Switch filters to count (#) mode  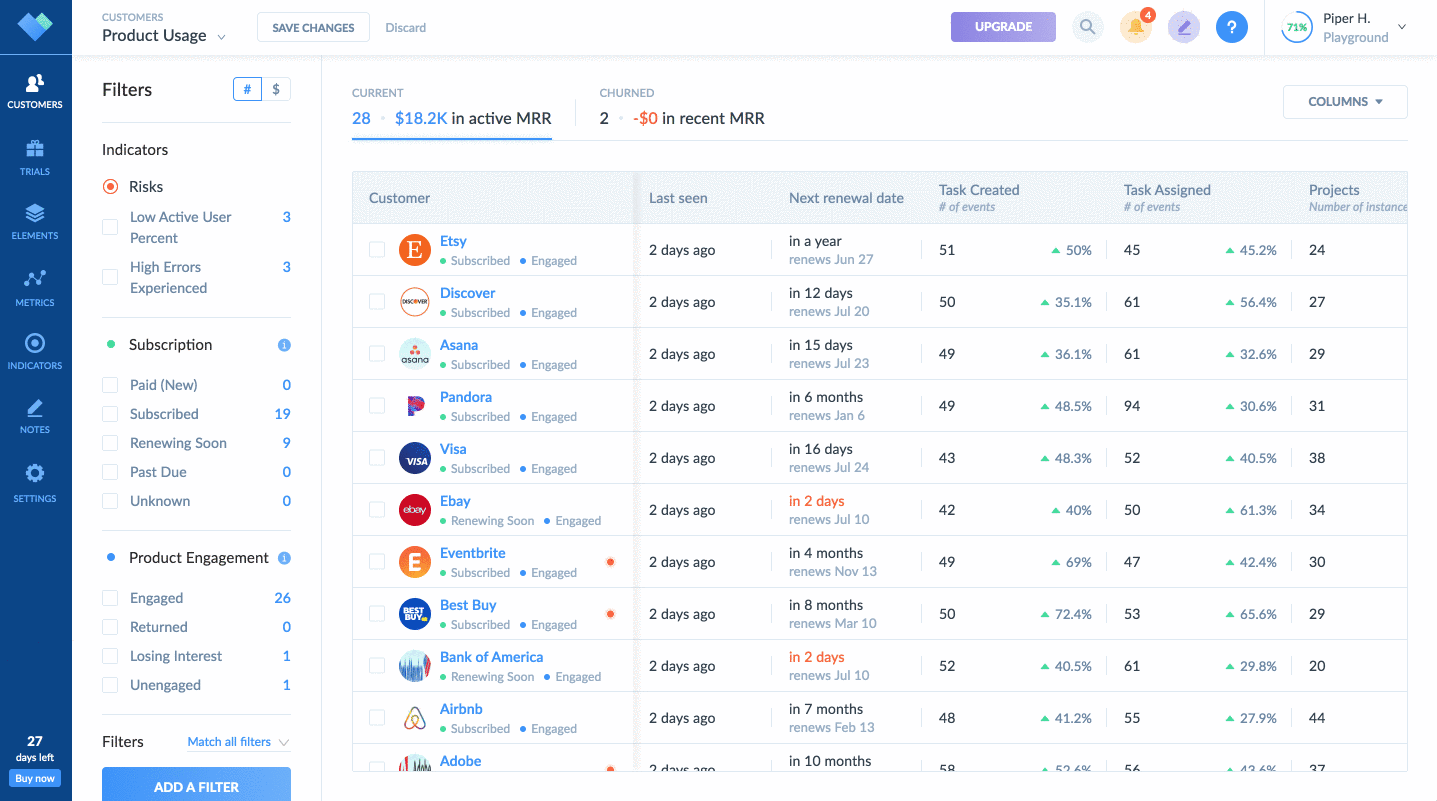coord(247,89)
